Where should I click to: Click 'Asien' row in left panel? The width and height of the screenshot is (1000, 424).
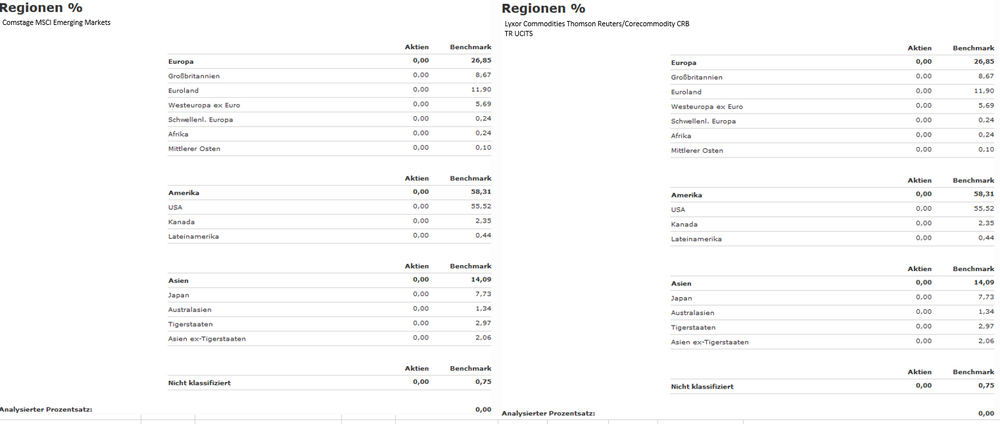pyautogui.click(x=329, y=281)
